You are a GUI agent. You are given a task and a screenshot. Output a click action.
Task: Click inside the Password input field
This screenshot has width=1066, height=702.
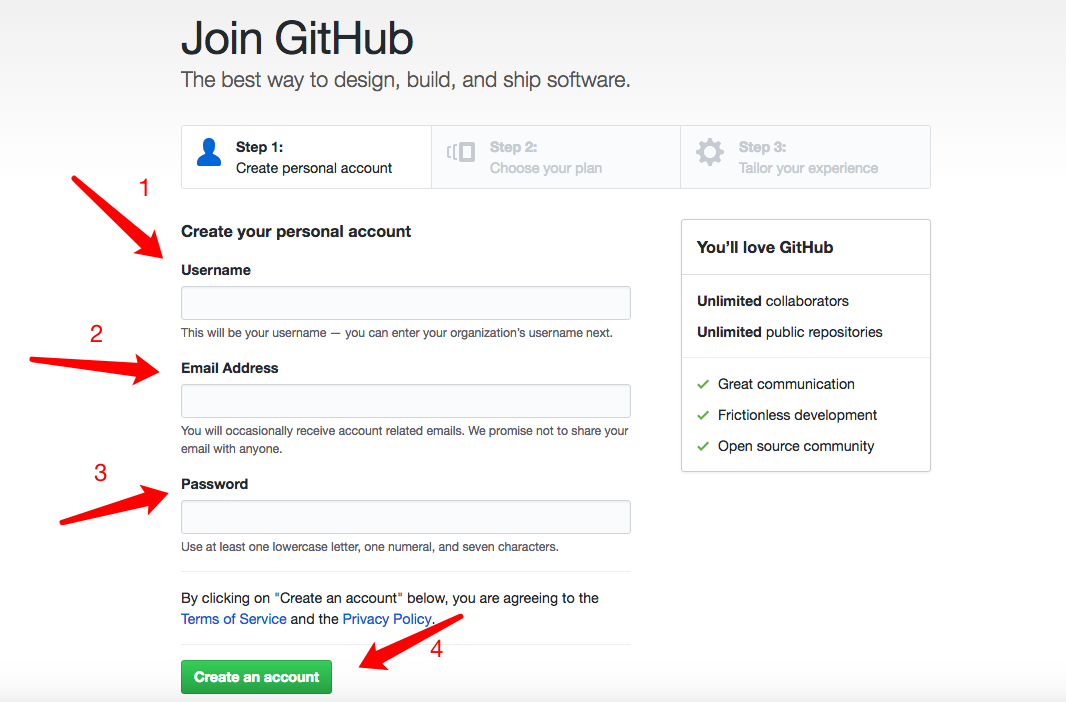(x=405, y=516)
